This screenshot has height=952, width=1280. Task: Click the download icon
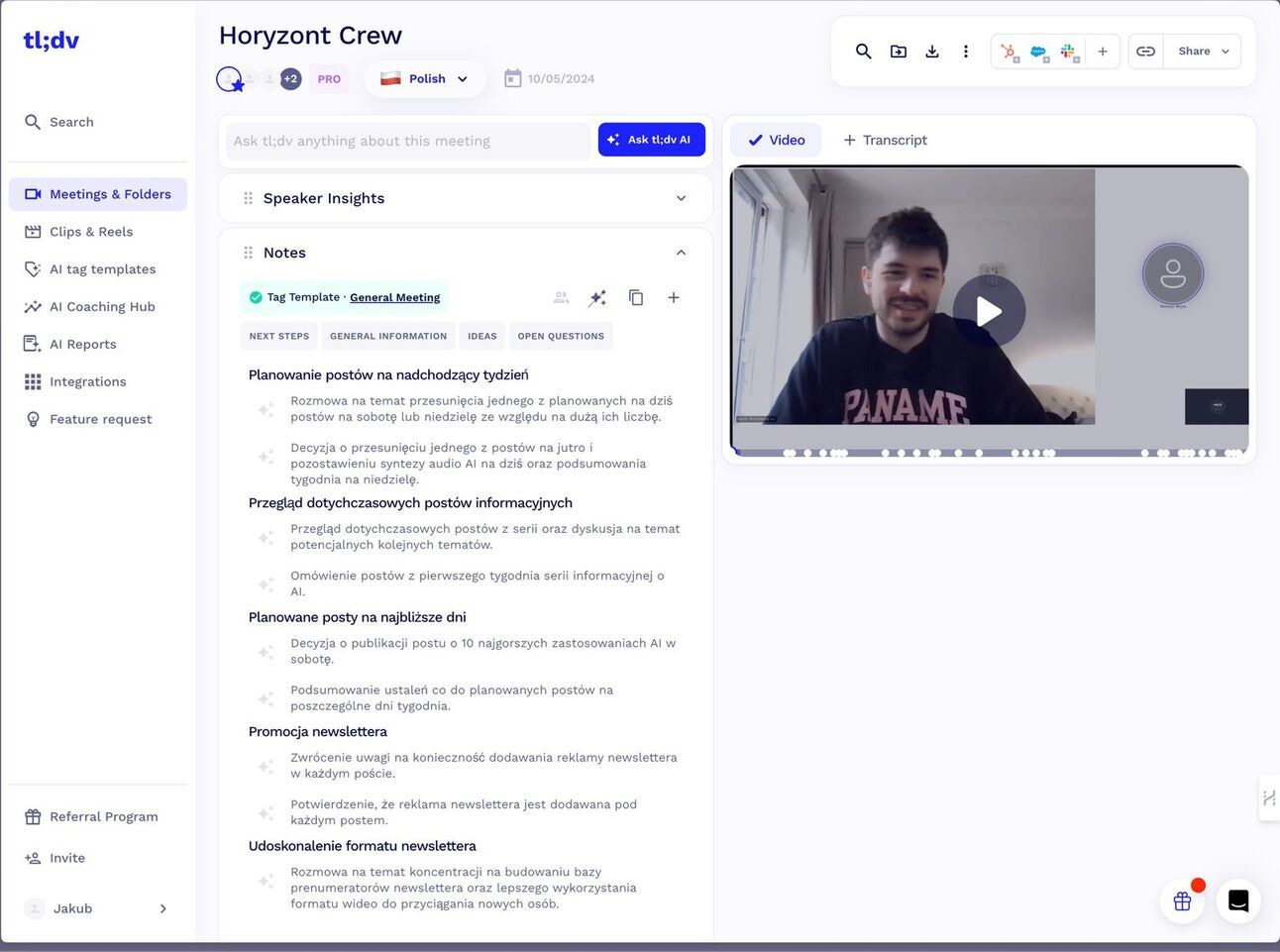coord(932,52)
